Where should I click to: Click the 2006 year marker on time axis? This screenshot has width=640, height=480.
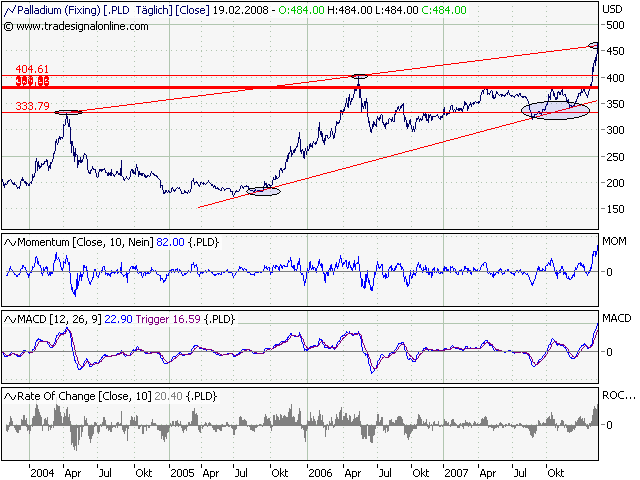pyautogui.click(x=320, y=471)
